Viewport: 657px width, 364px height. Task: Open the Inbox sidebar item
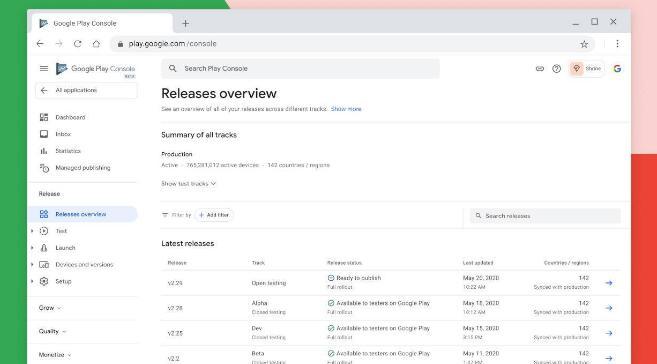coord(55,134)
